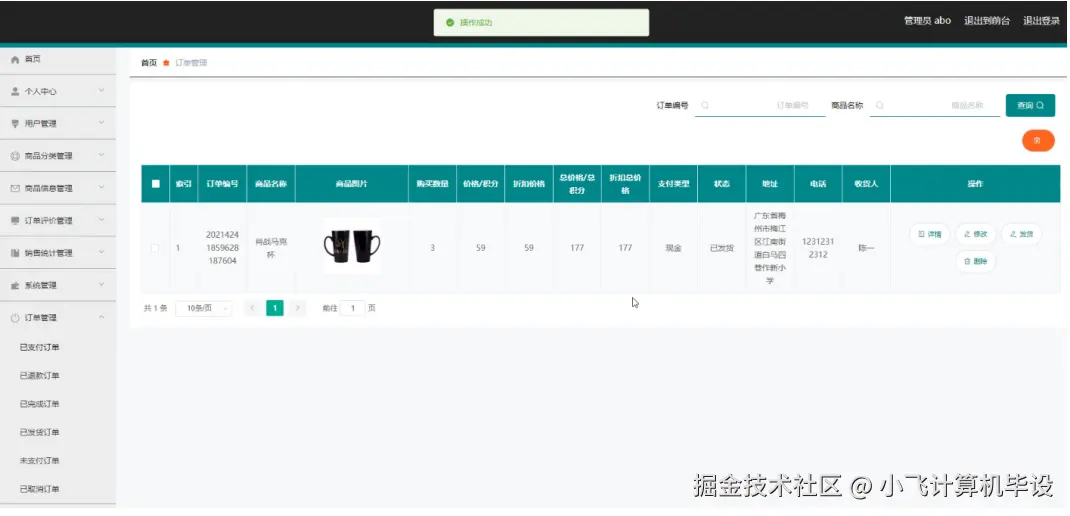Open 已发货订单 submenu item
1070x516 pixels.
(40, 433)
